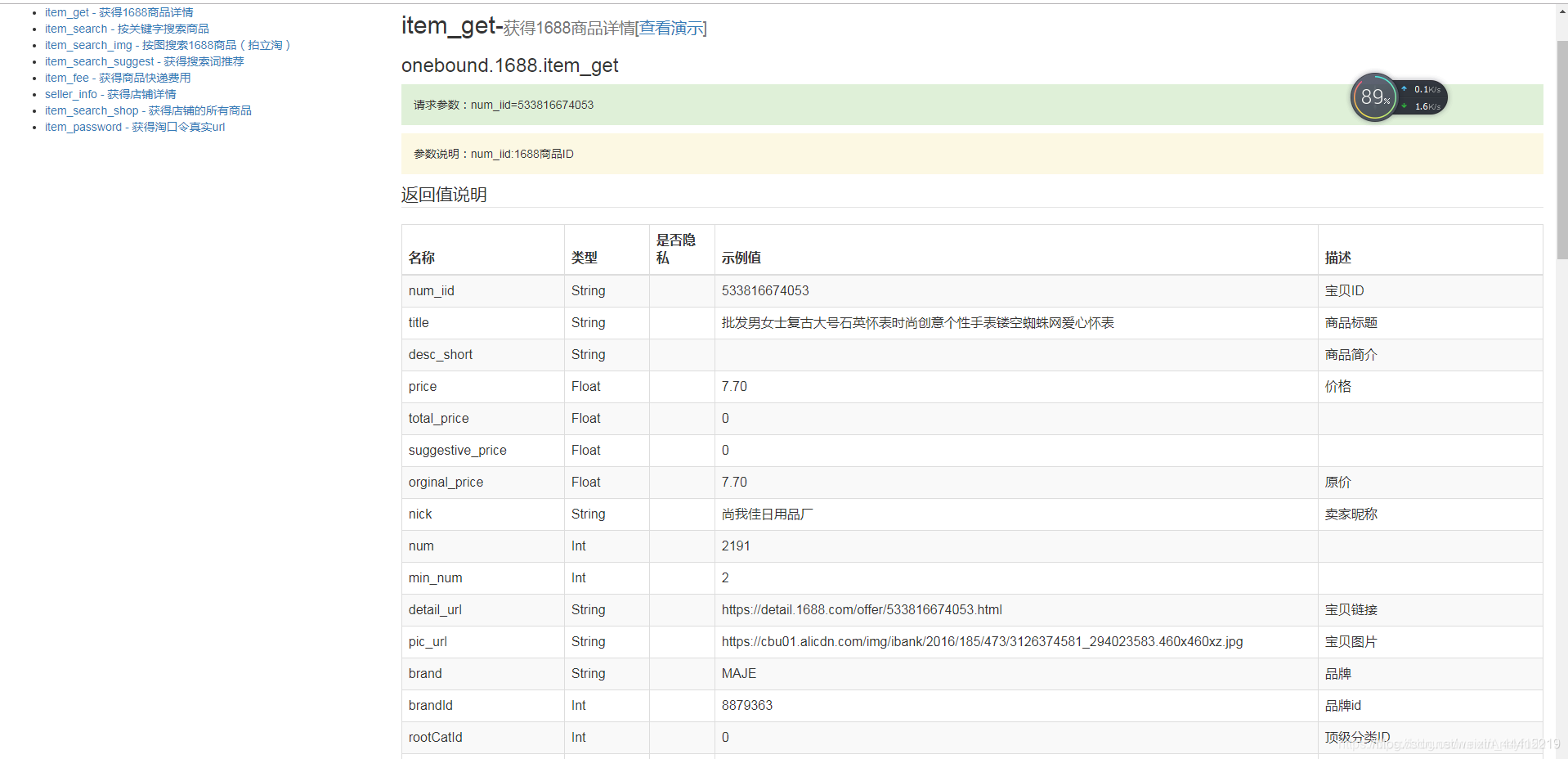Click the 宝贝ID description cell
1568x759 pixels.
point(1430,291)
